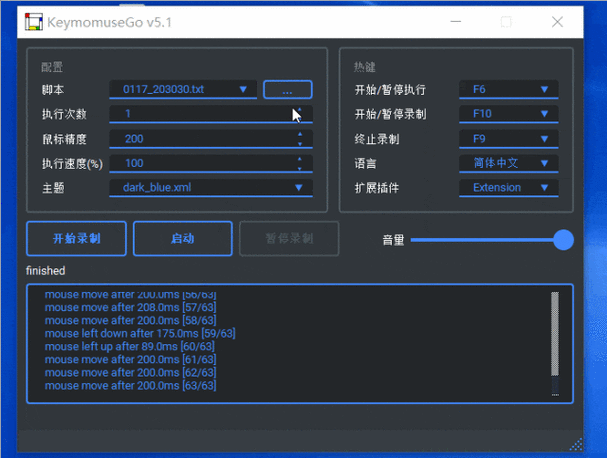Click log line 'mouse left up after 89.0ms [60/63]'
This screenshot has width=607, height=458.
pos(130,347)
